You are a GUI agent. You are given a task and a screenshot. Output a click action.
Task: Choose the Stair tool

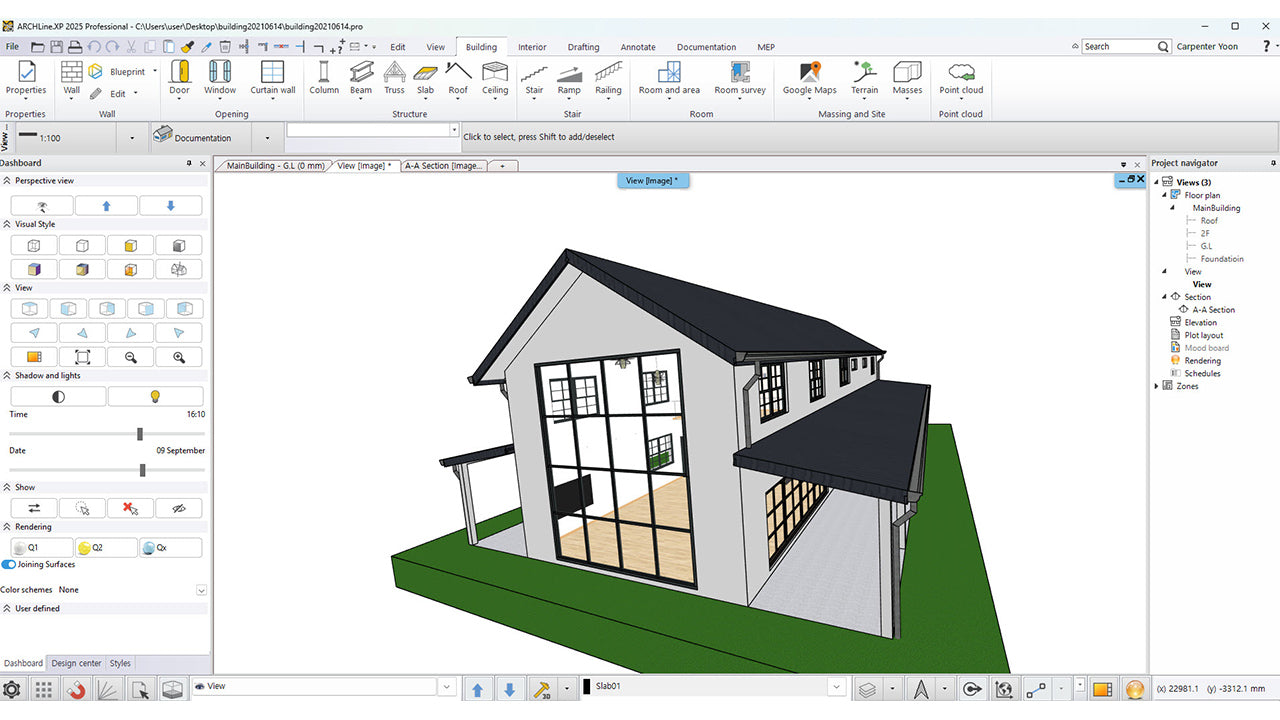(535, 77)
